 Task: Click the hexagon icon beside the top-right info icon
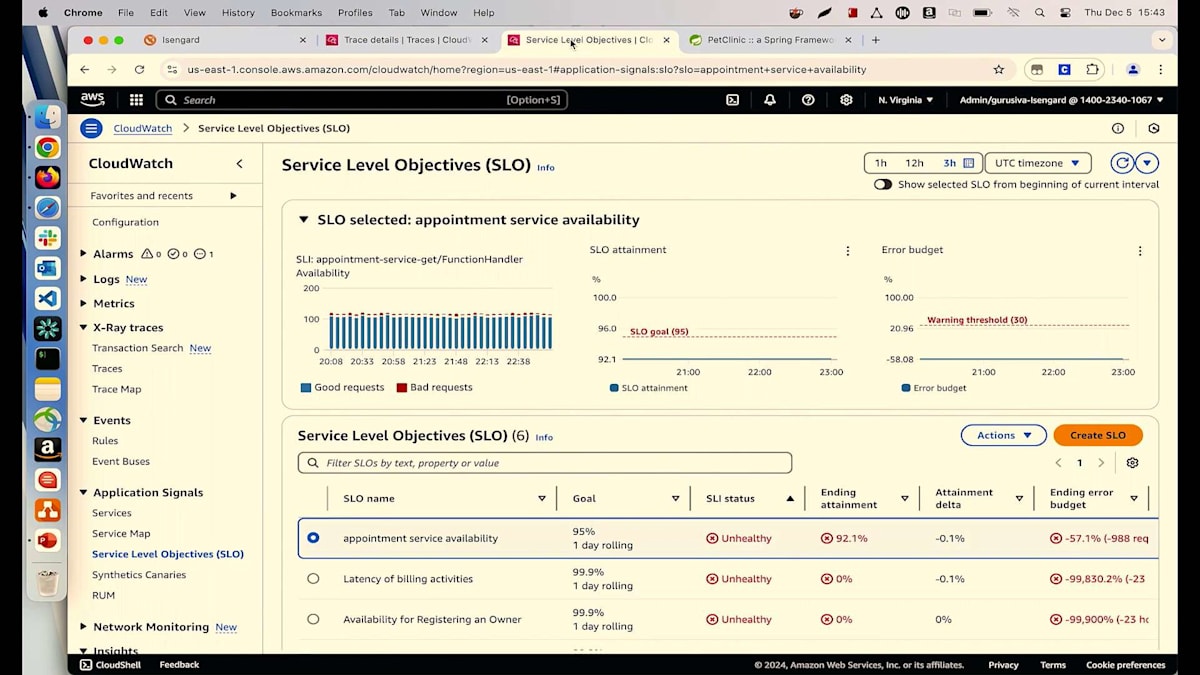tap(1154, 128)
